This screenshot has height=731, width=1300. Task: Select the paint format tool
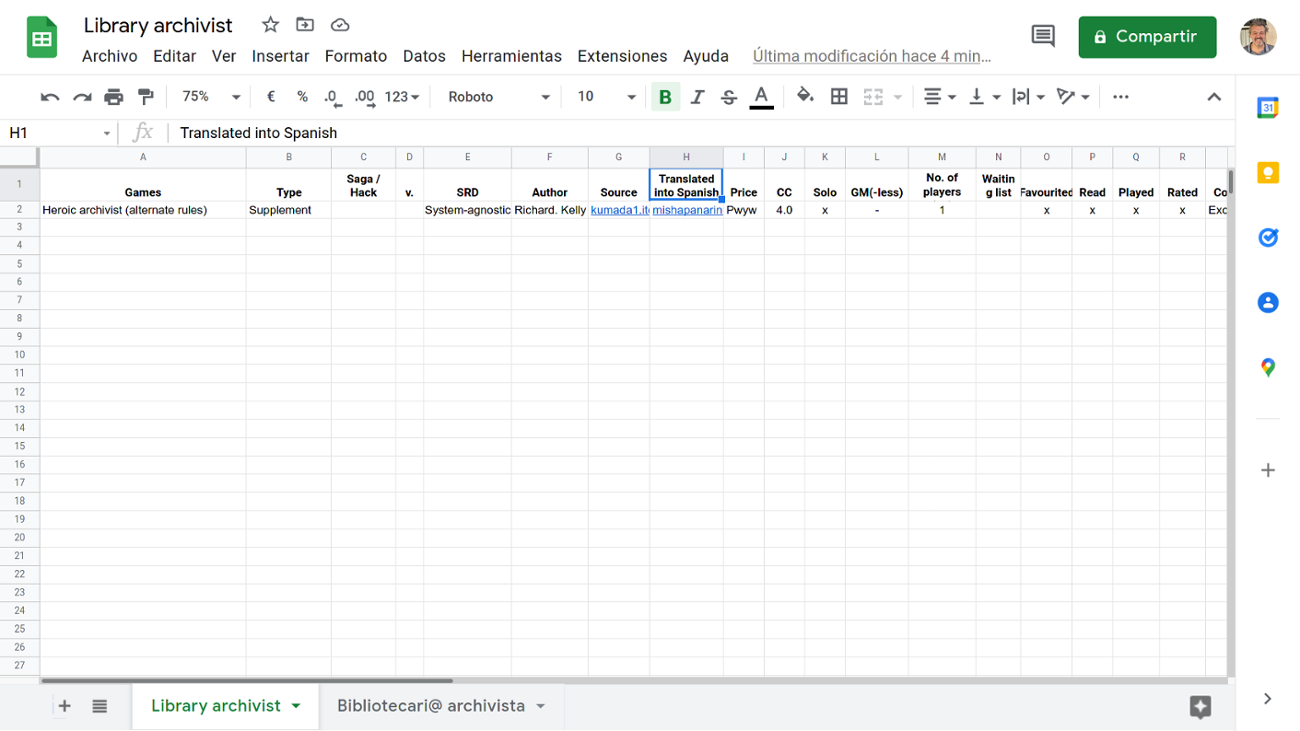pos(146,97)
